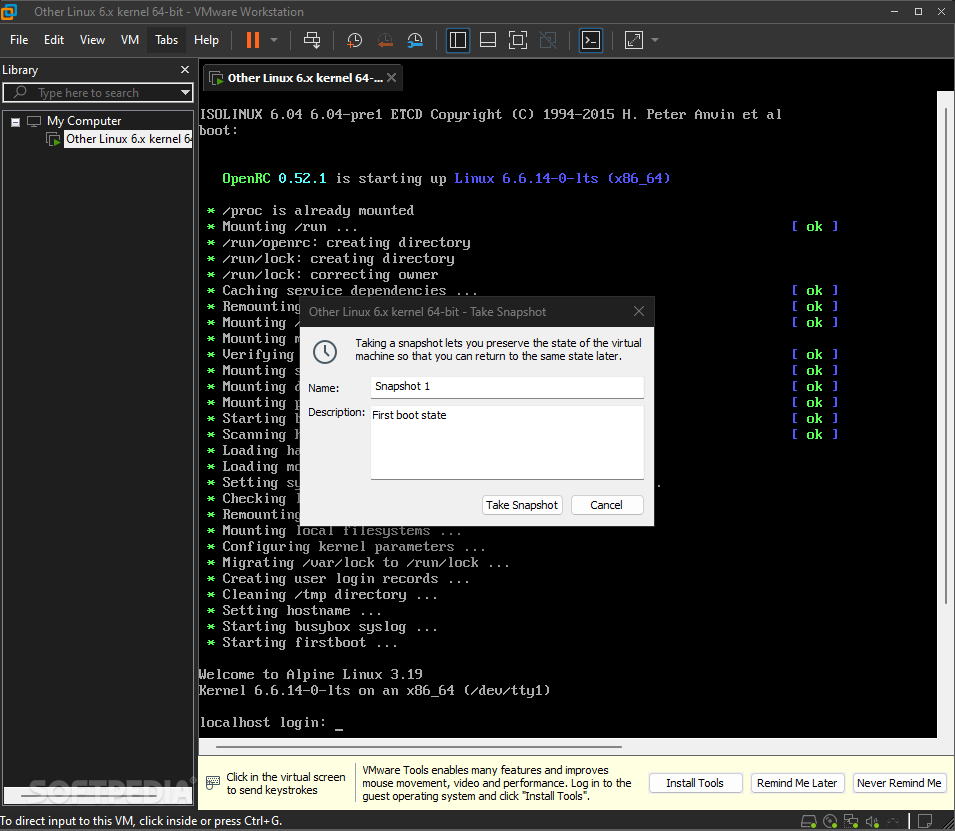
Task: Click the horizontal scrollbar below VM console
Action: pyautogui.click(x=418, y=746)
